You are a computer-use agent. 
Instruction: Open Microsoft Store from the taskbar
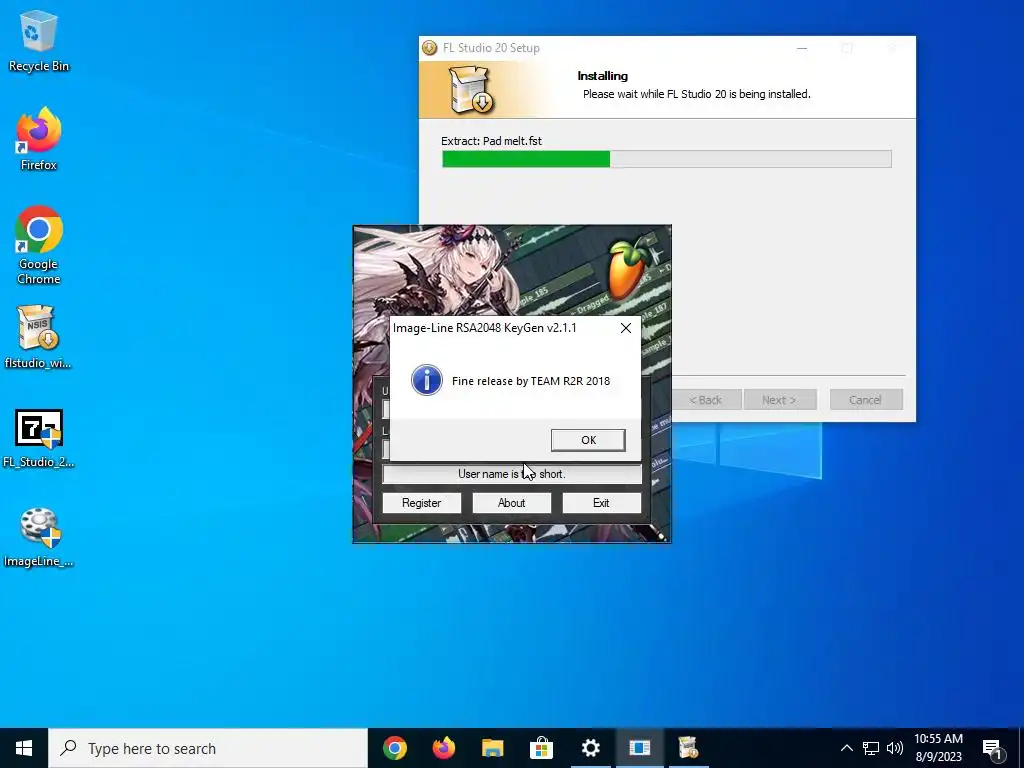(x=541, y=748)
